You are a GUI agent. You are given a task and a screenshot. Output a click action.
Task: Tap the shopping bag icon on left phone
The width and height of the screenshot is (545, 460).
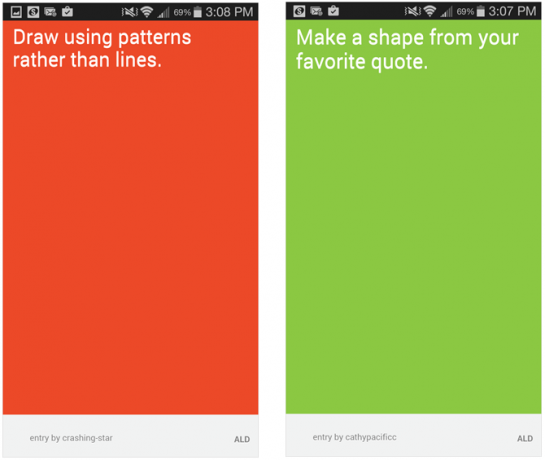point(67,12)
